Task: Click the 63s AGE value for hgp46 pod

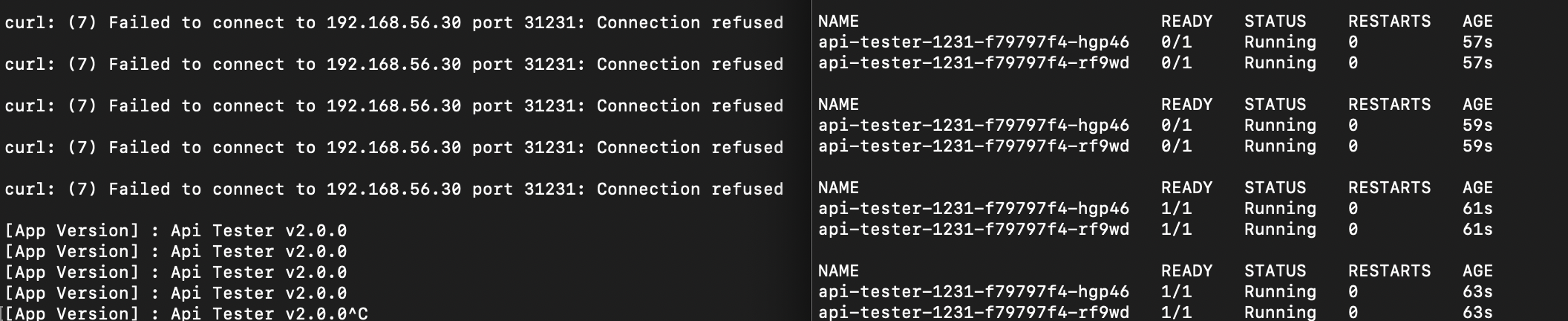Action: pyautogui.click(x=1477, y=292)
